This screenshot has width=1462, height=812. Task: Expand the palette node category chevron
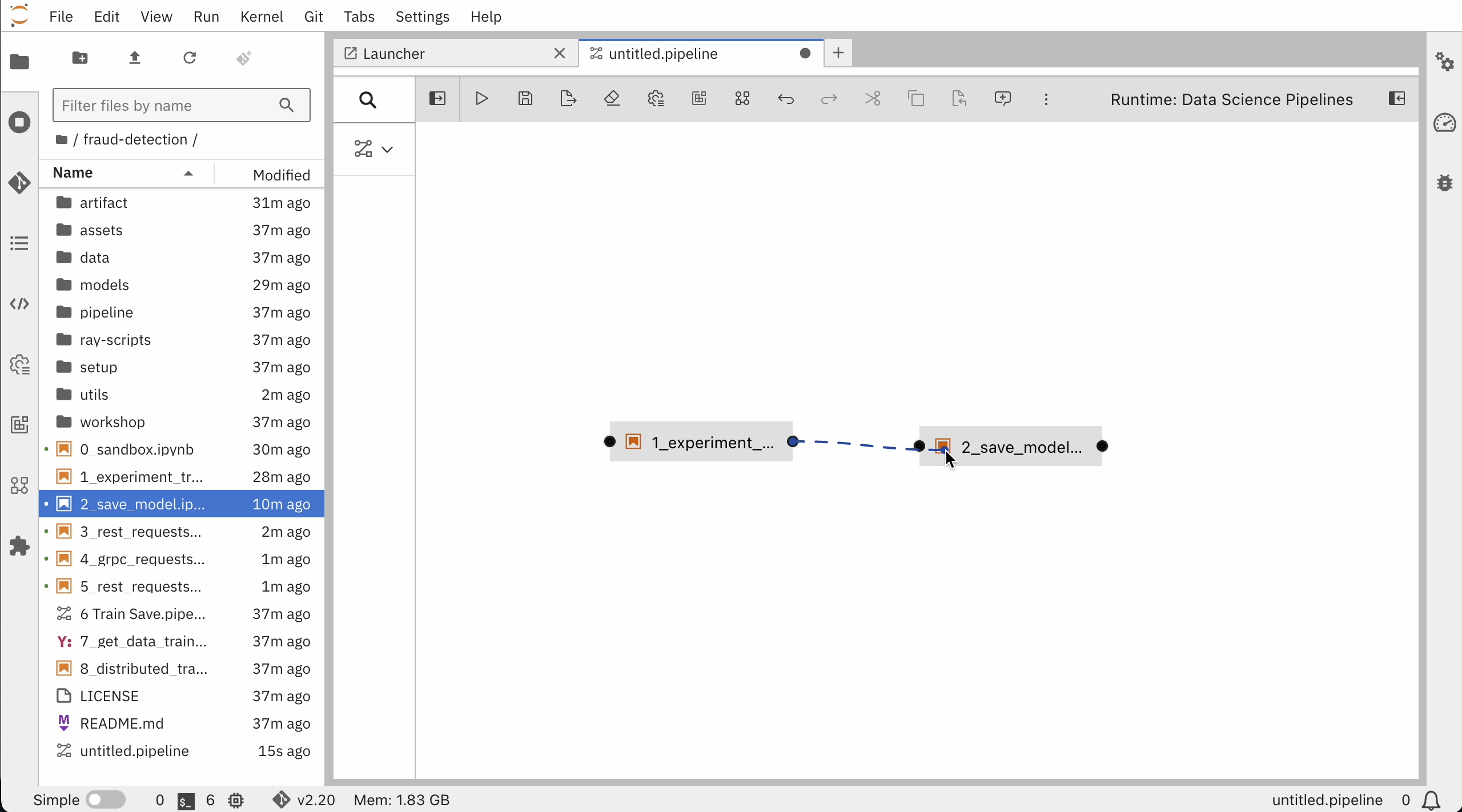387,150
